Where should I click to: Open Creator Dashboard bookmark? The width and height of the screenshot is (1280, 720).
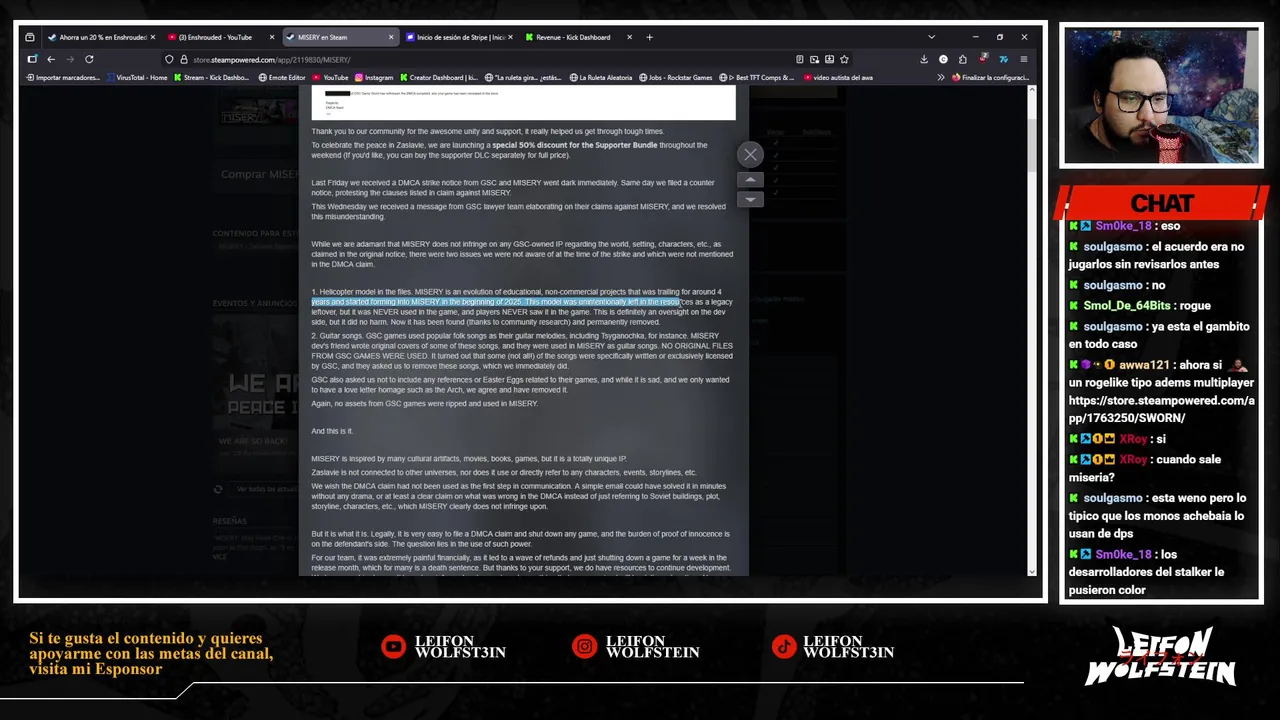coord(439,77)
